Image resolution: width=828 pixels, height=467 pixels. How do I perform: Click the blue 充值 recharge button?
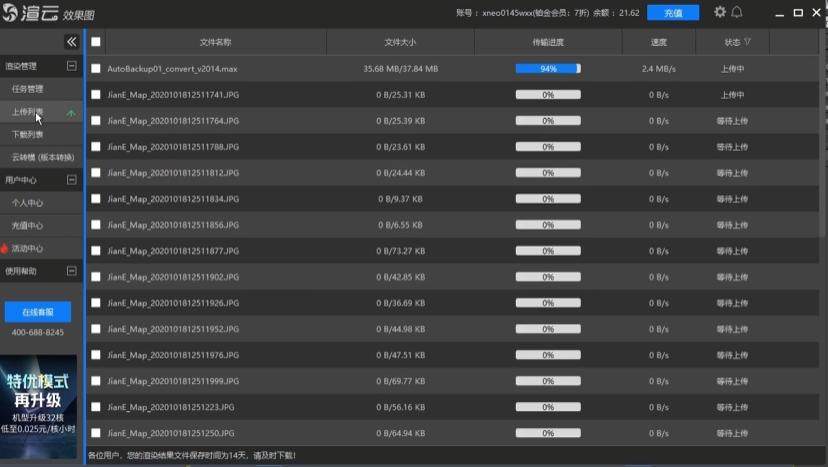click(673, 13)
